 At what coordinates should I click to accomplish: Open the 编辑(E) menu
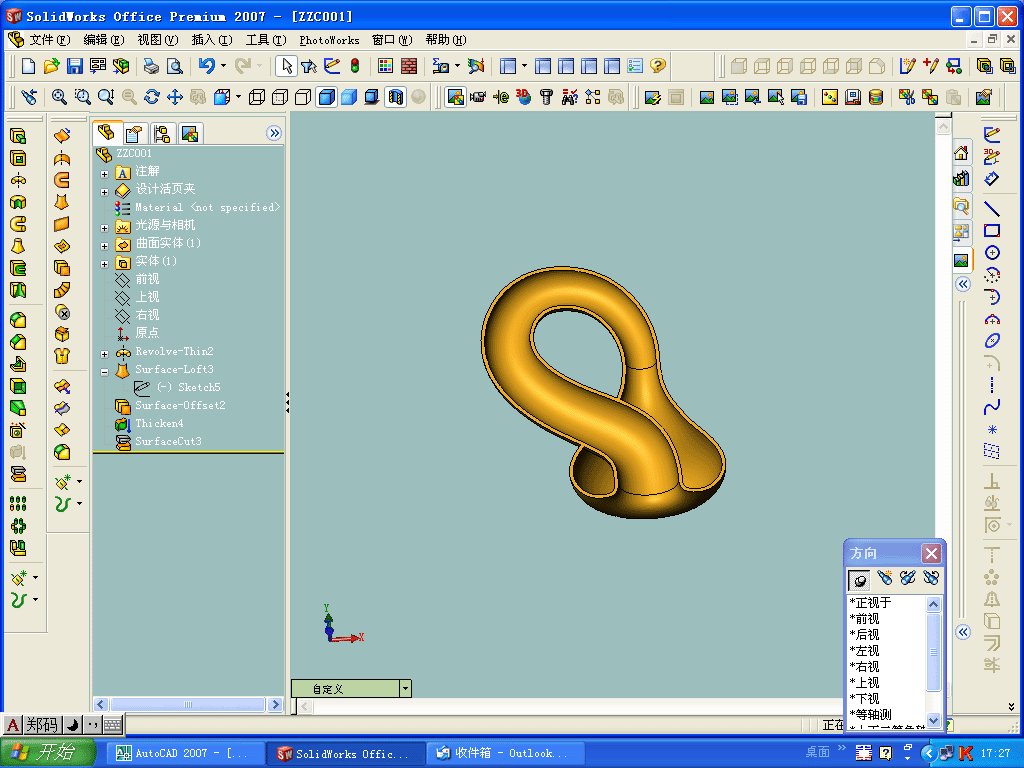click(104, 40)
